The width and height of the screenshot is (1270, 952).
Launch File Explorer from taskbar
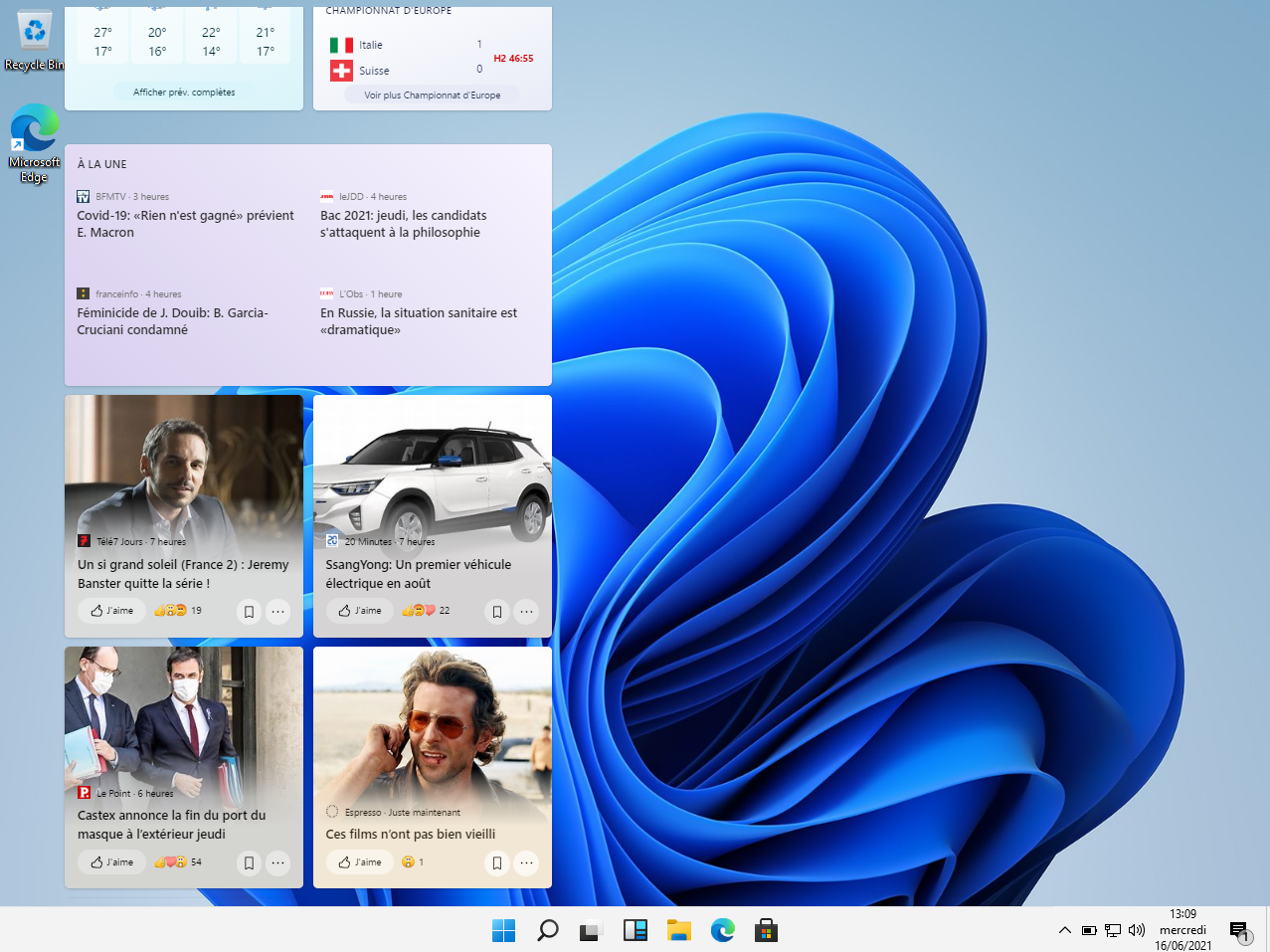[x=679, y=930]
